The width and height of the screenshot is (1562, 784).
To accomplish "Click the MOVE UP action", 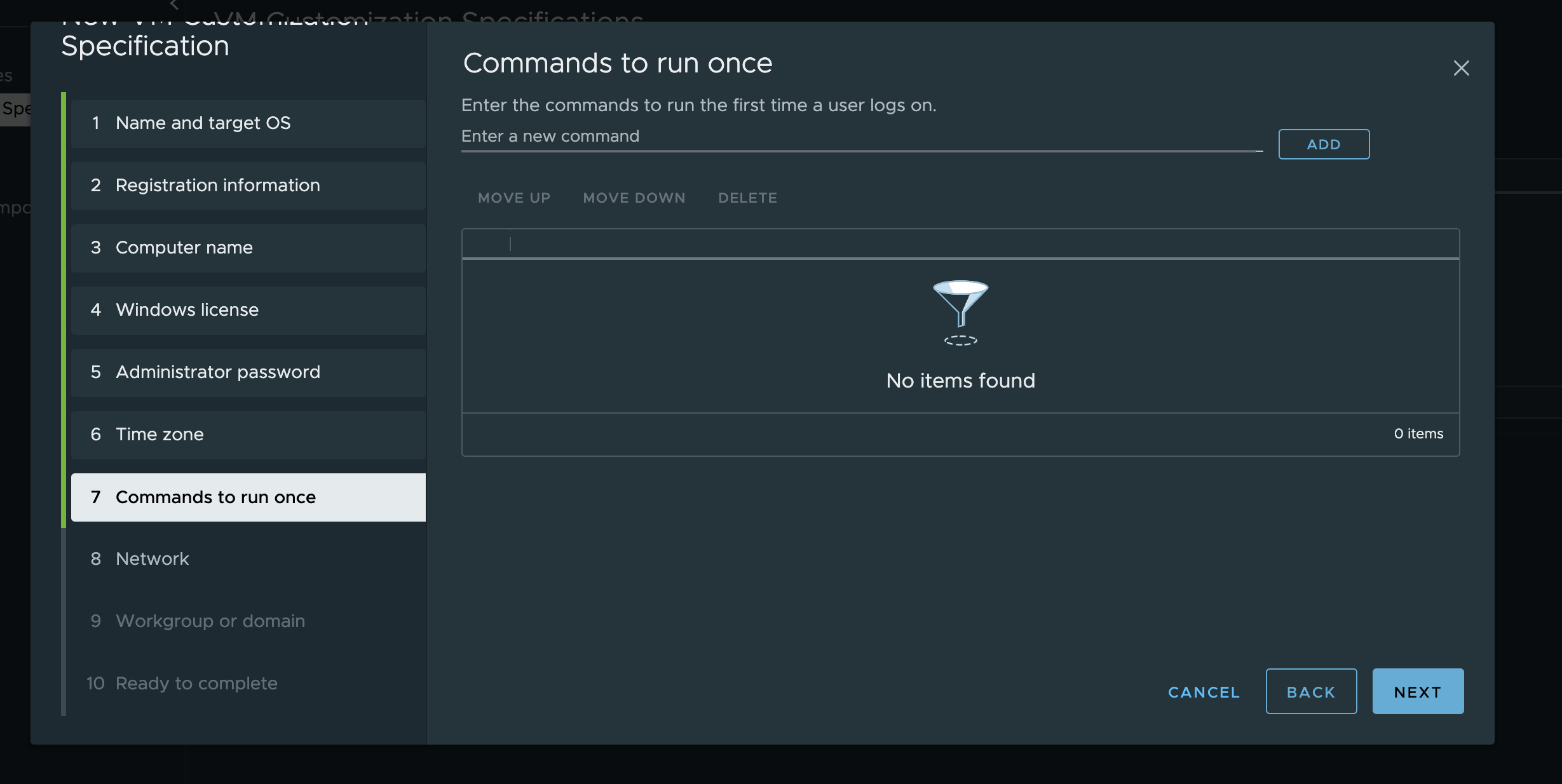I will 514,198.
